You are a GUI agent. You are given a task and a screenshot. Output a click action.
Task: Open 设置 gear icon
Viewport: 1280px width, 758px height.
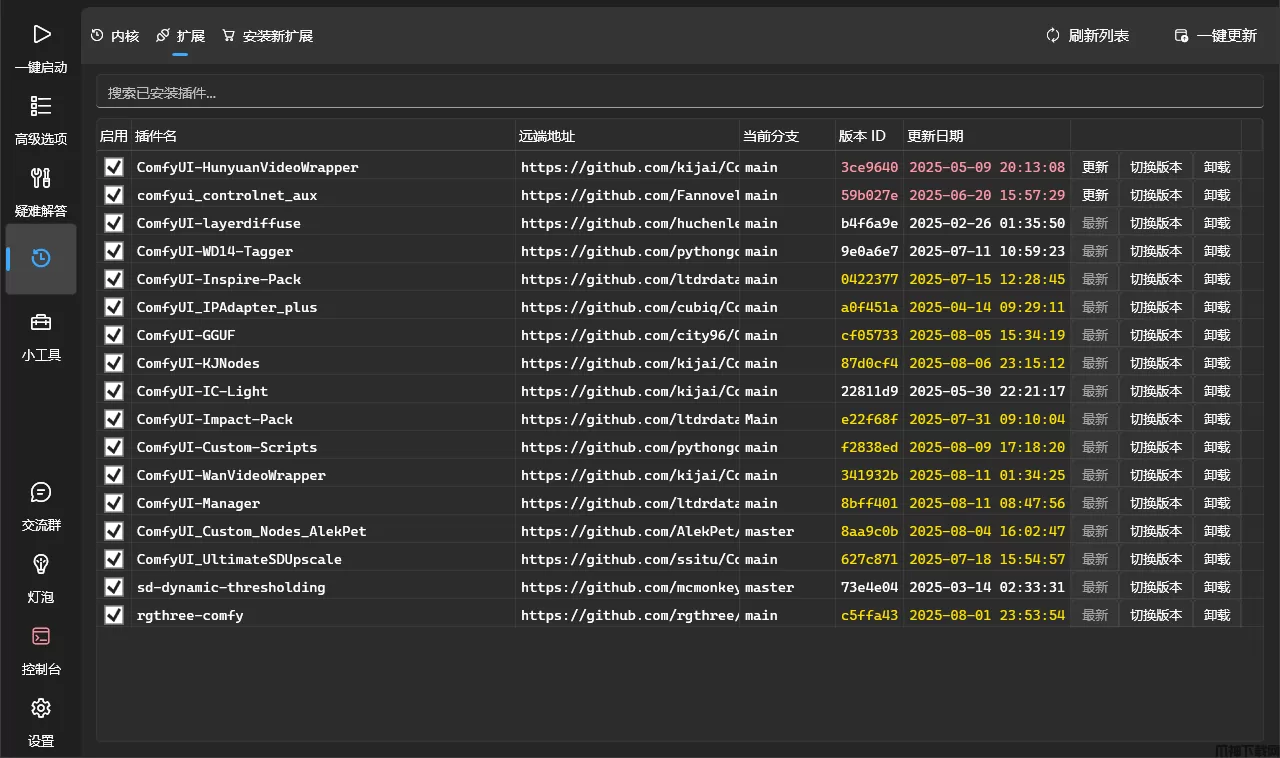(x=41, y=708)
